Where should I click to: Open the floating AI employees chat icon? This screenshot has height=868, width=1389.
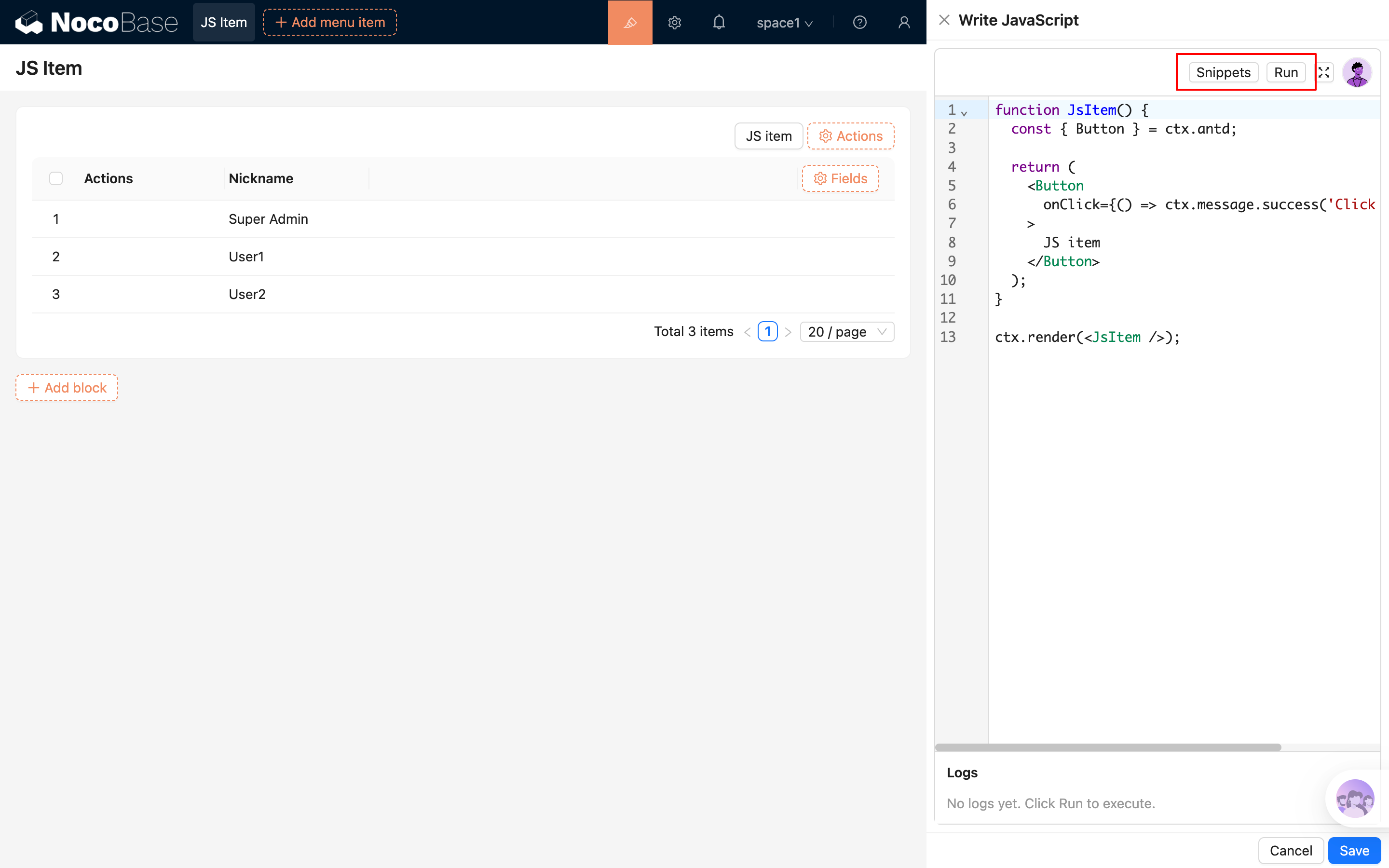(1355, 798)
